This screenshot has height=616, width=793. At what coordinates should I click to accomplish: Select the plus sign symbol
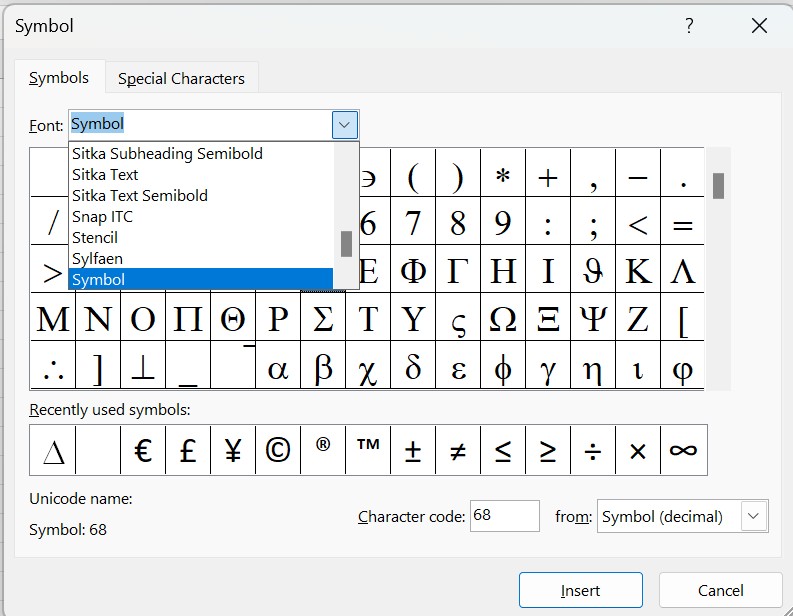click(x=548, y=172)
